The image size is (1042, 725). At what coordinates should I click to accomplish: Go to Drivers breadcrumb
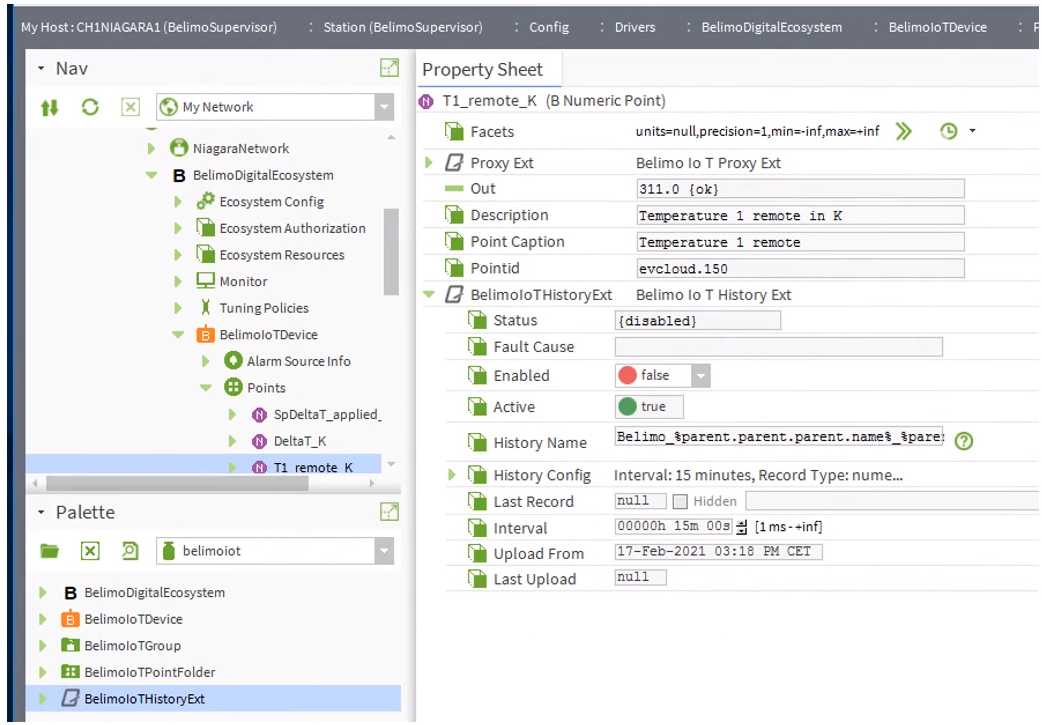(635, 27)
